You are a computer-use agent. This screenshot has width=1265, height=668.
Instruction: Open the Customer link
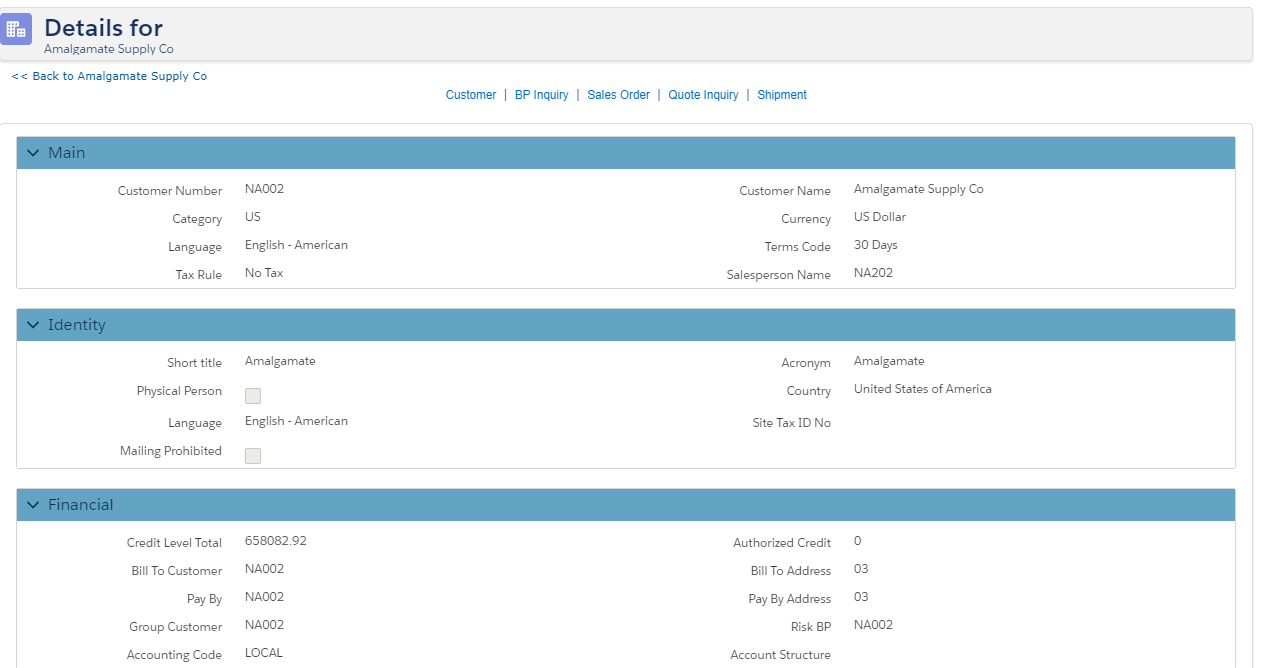(x=470, y=95)
